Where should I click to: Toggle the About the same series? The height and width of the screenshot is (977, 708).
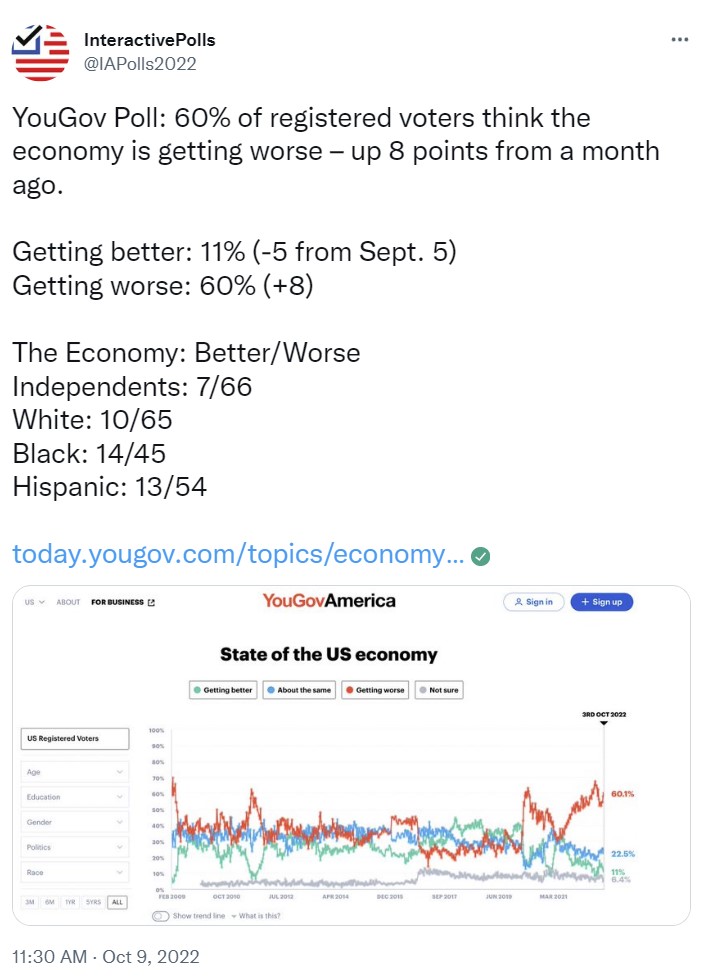click(x=299, y=690)
